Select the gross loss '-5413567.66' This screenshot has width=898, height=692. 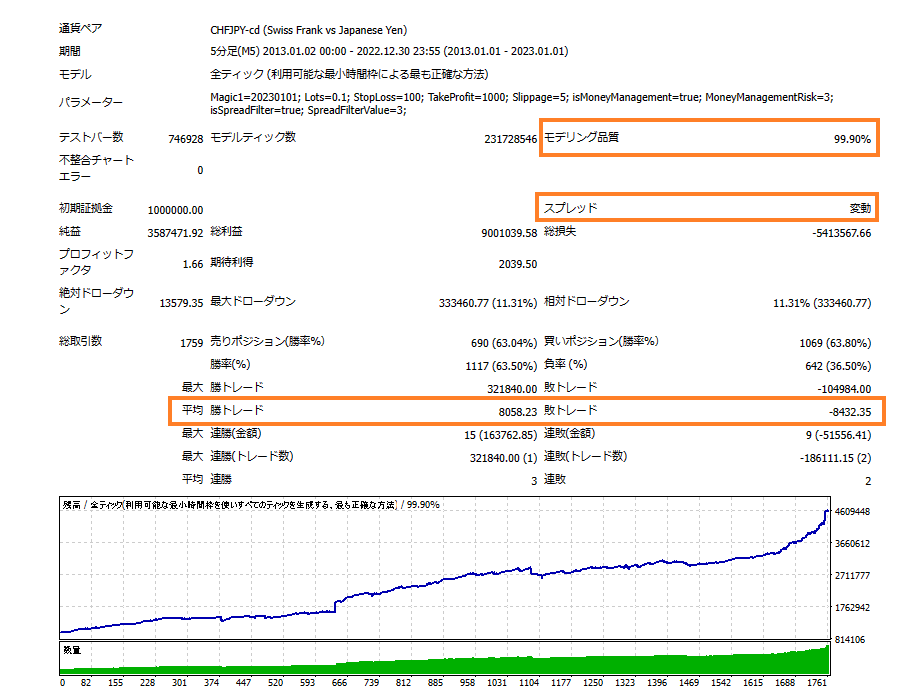click(841, 233)
